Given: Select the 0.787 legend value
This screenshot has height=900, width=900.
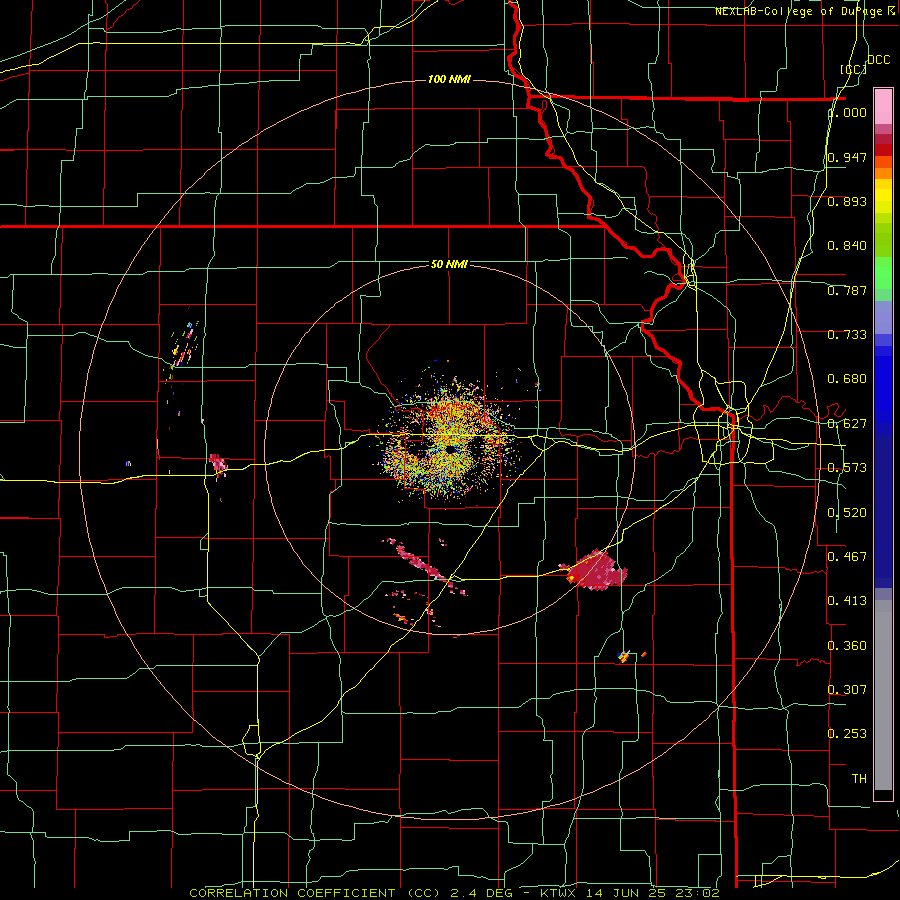Looking at the screenshot, I should (x=847, y=290).
